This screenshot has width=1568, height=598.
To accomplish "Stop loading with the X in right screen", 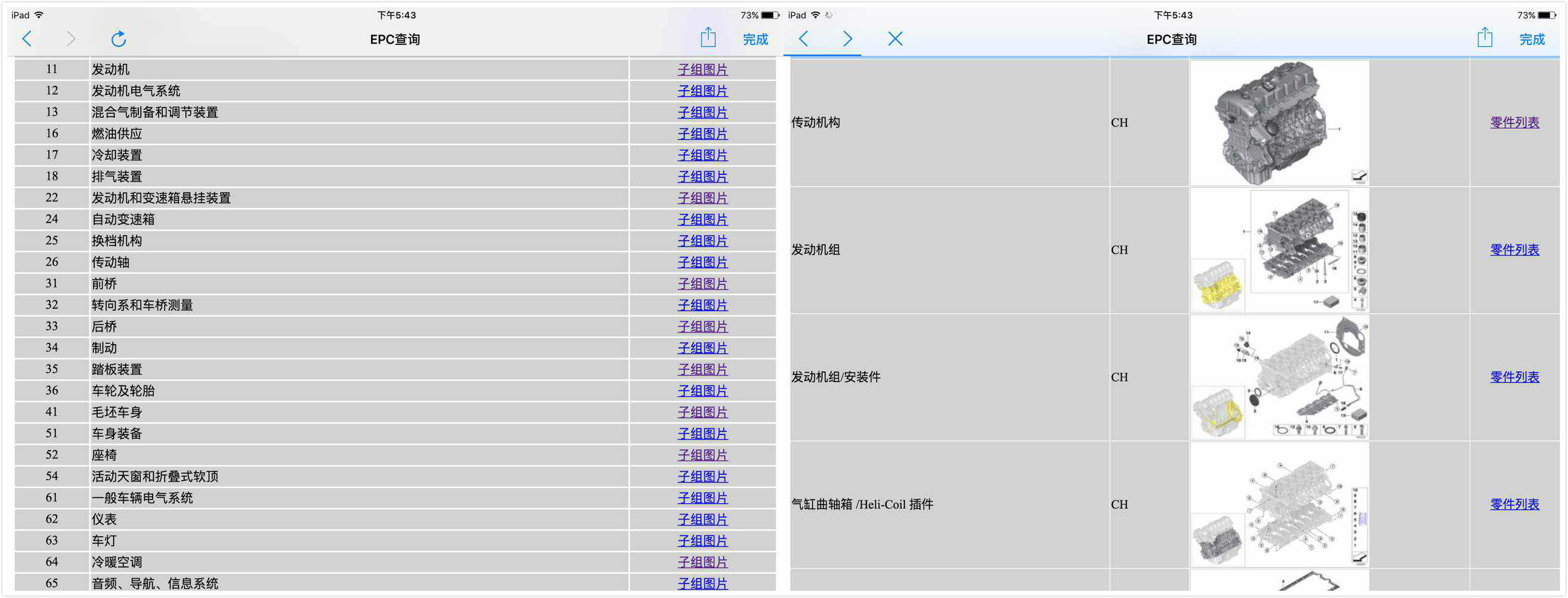I will [x=895, y=39].
